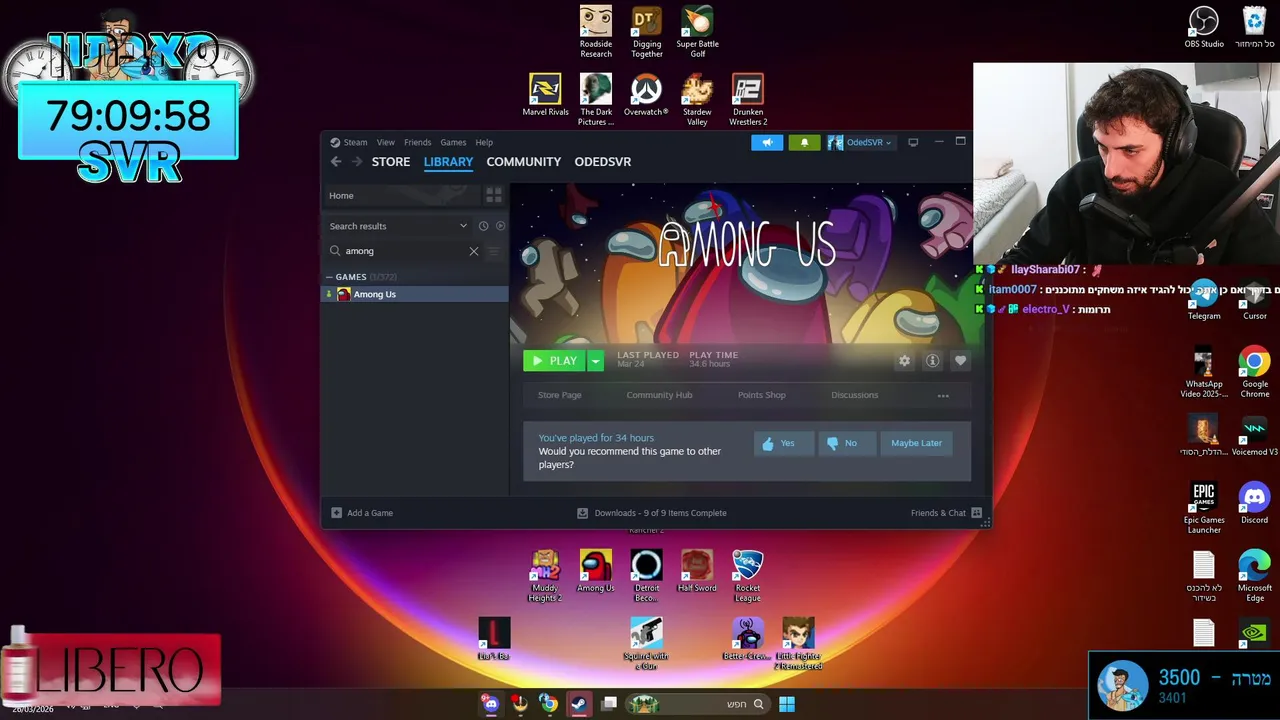The image size is (1280, 720).
Task: Click the library search field with 'among'
Action: pyautogui.click(x=405, y=251)
